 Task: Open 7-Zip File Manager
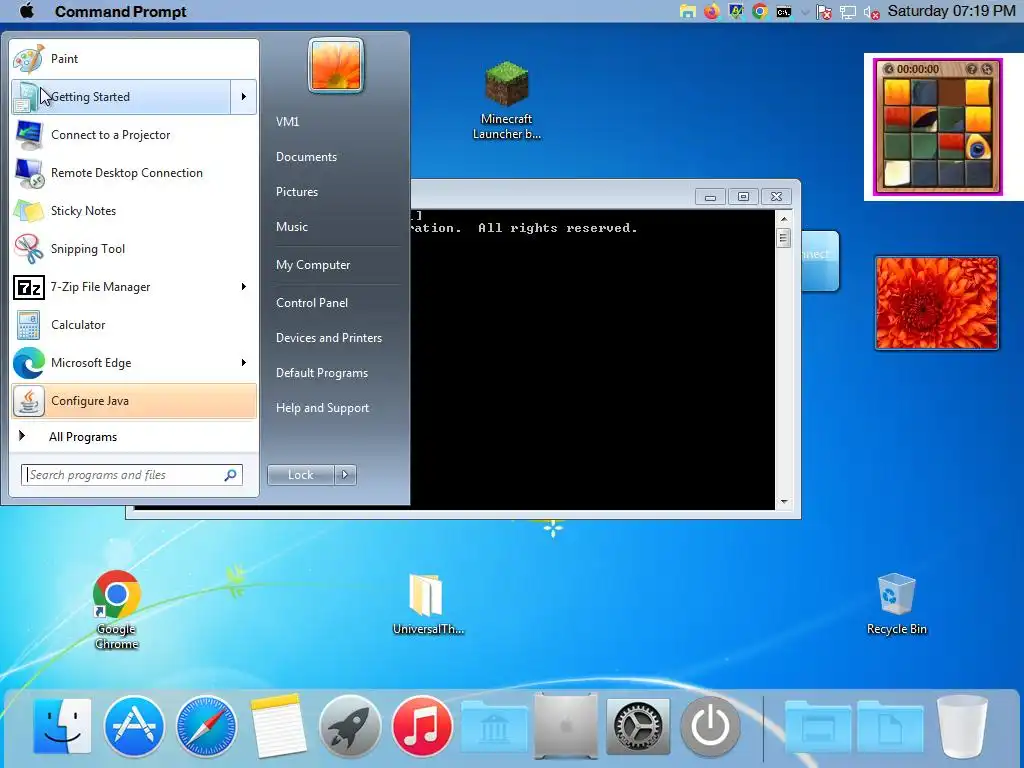[121, 287]
